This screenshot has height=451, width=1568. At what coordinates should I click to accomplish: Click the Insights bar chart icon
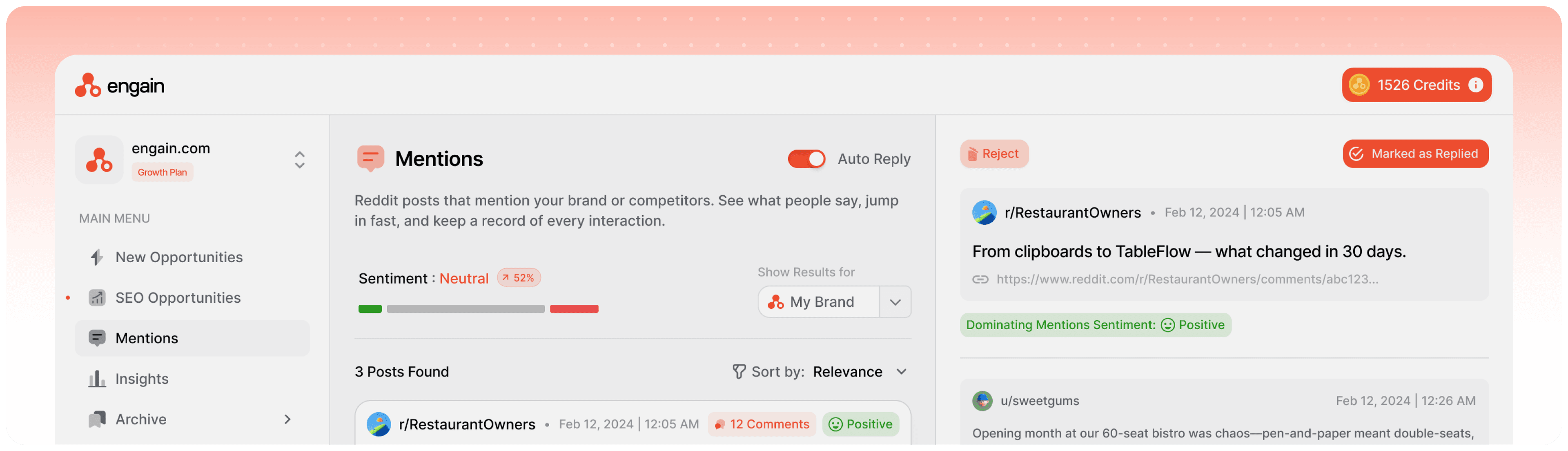point(97,379)
